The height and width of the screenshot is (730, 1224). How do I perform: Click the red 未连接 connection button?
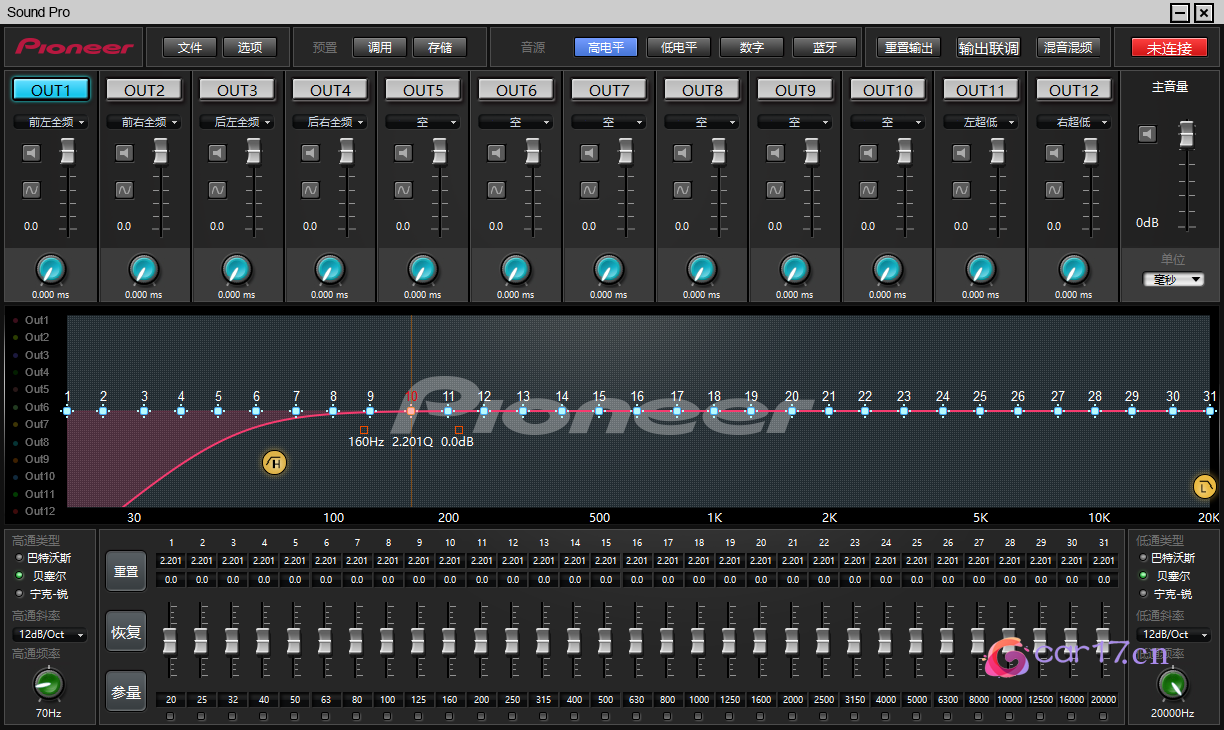pyautogui.click(x=1169, y=47)
